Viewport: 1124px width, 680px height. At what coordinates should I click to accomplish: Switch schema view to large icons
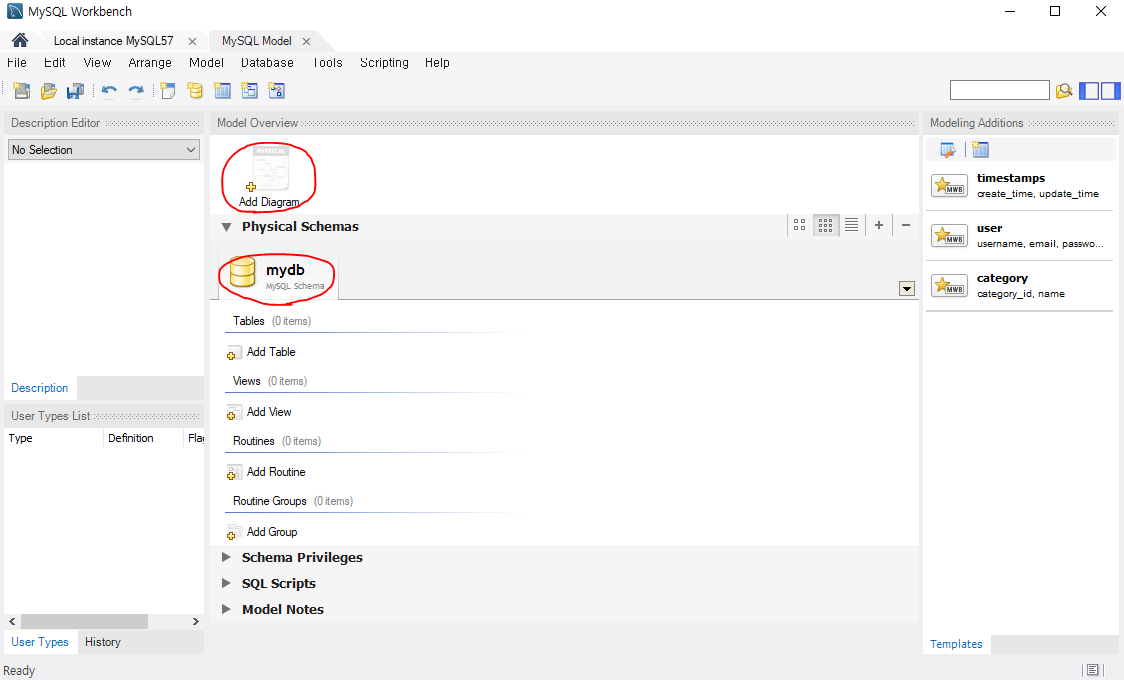[x=799, y=225]
